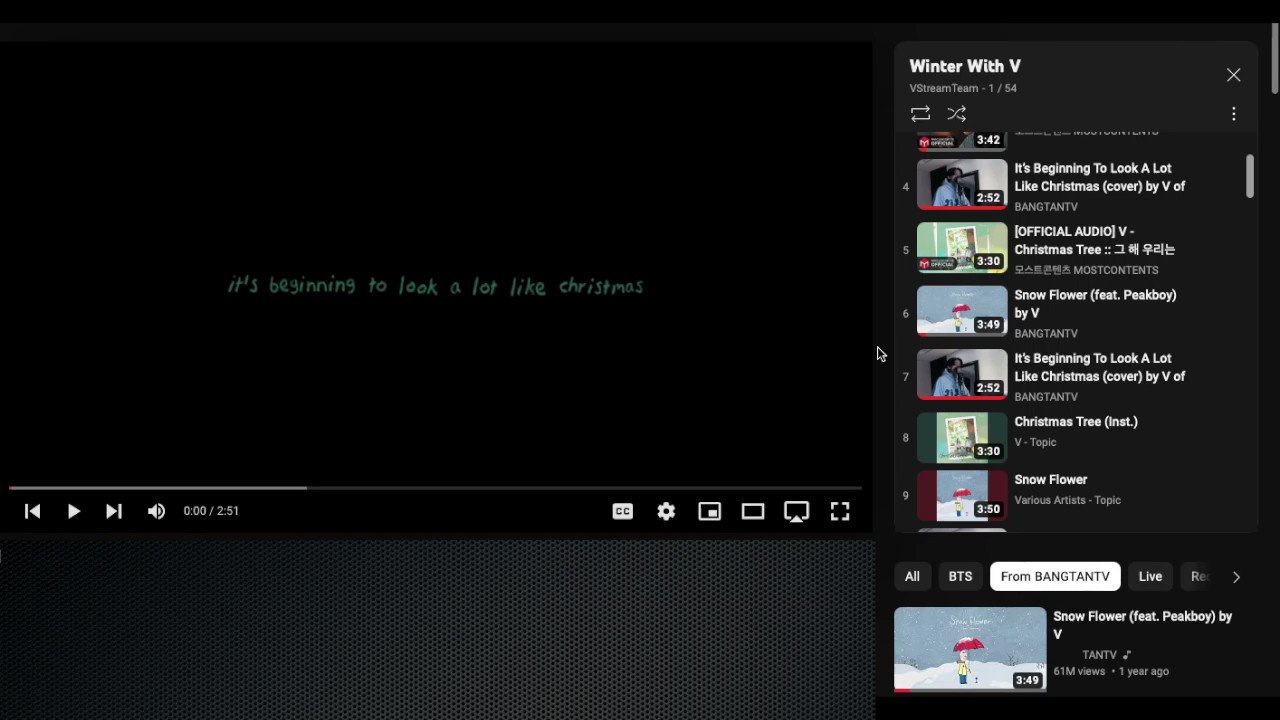Select the All filter chip
1280x720 pixels.
912,577
